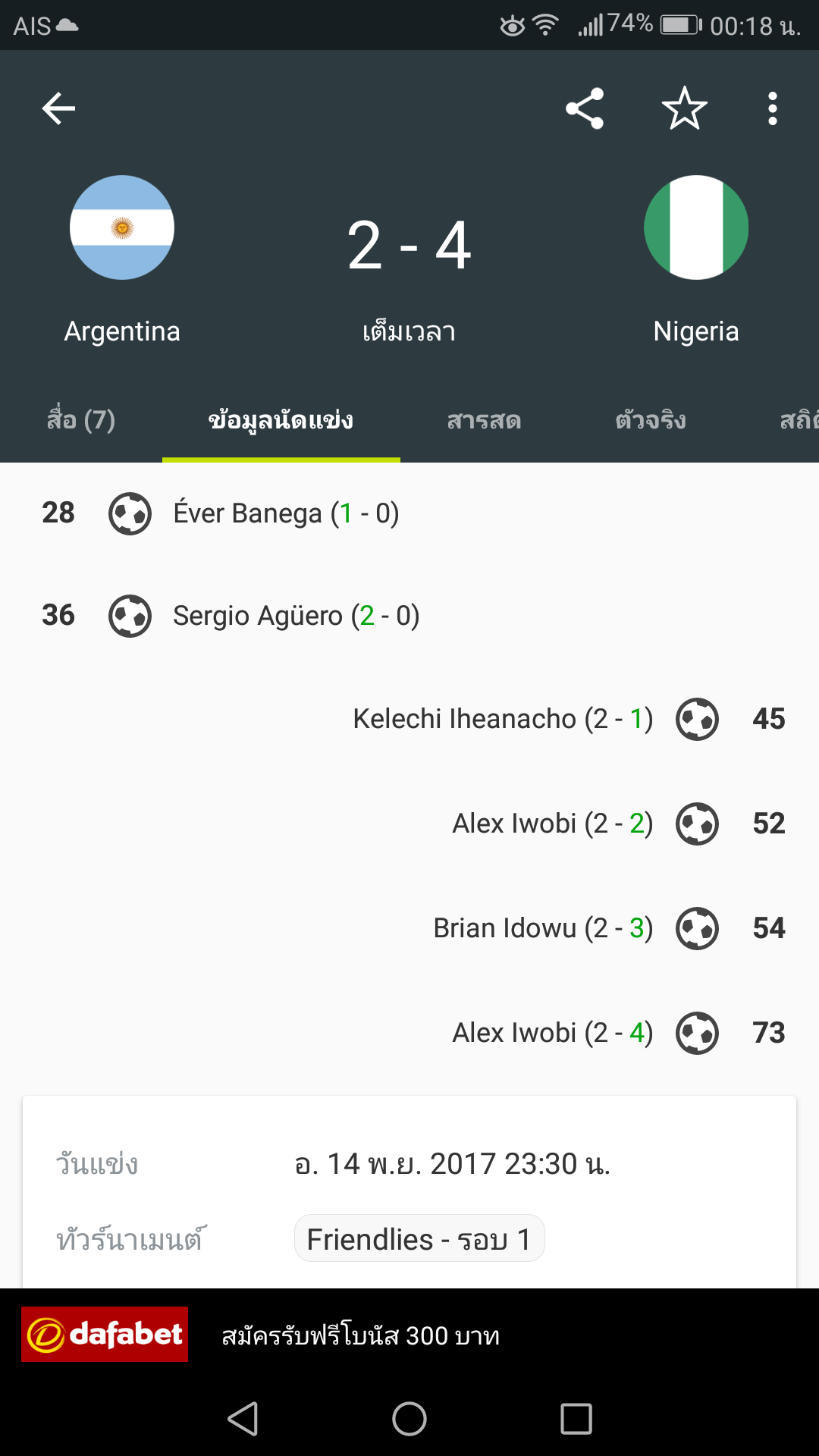The image size is (819, 1456).
Task: Open the Friendlies - รอบ 1 tournament chip
Action: [419, 1238]
